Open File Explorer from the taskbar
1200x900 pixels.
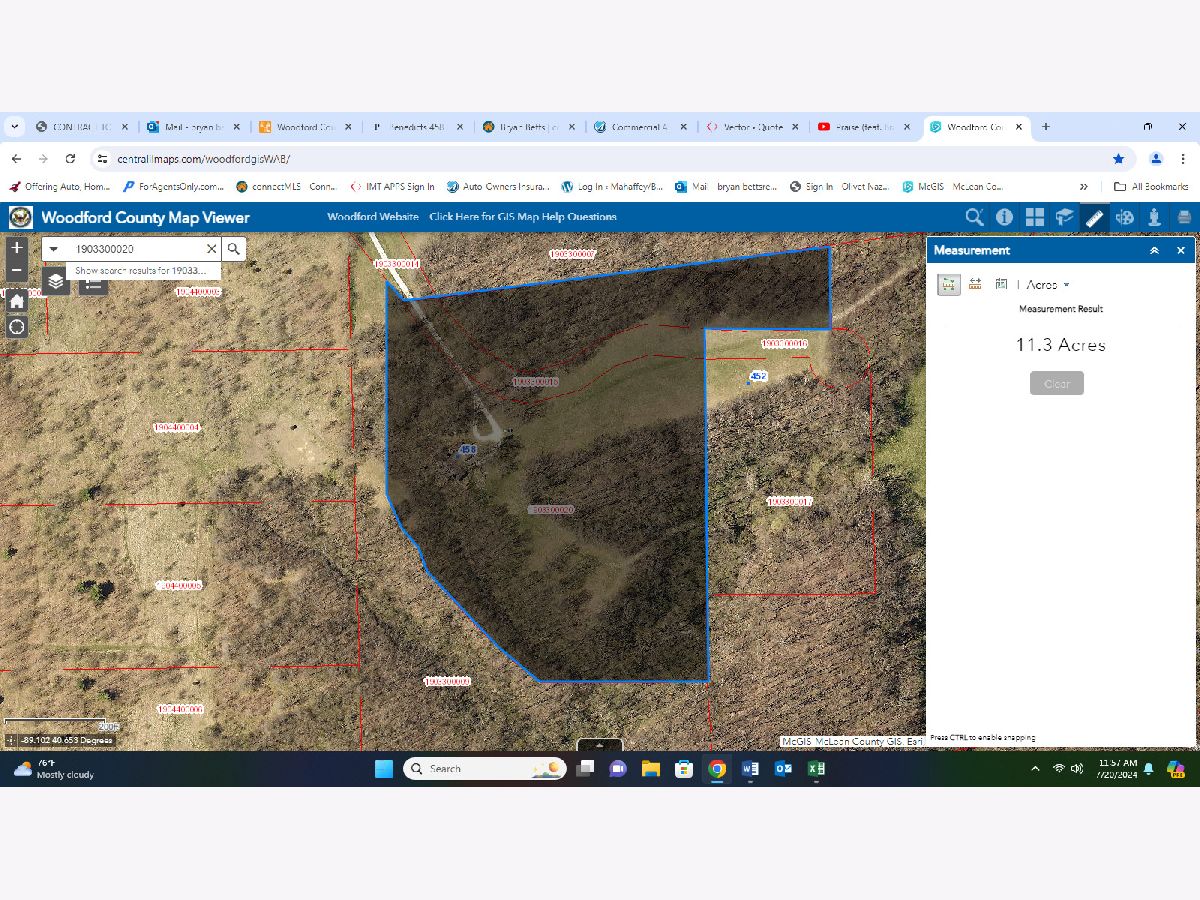click(x=651, y=769)
